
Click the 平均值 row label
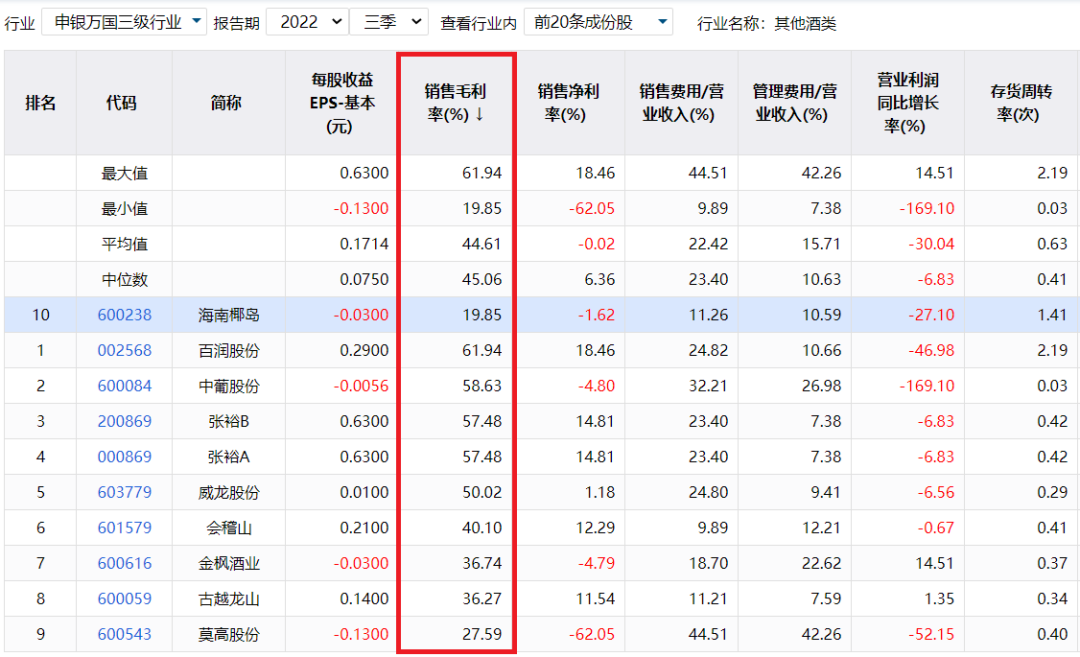(125, 244)
